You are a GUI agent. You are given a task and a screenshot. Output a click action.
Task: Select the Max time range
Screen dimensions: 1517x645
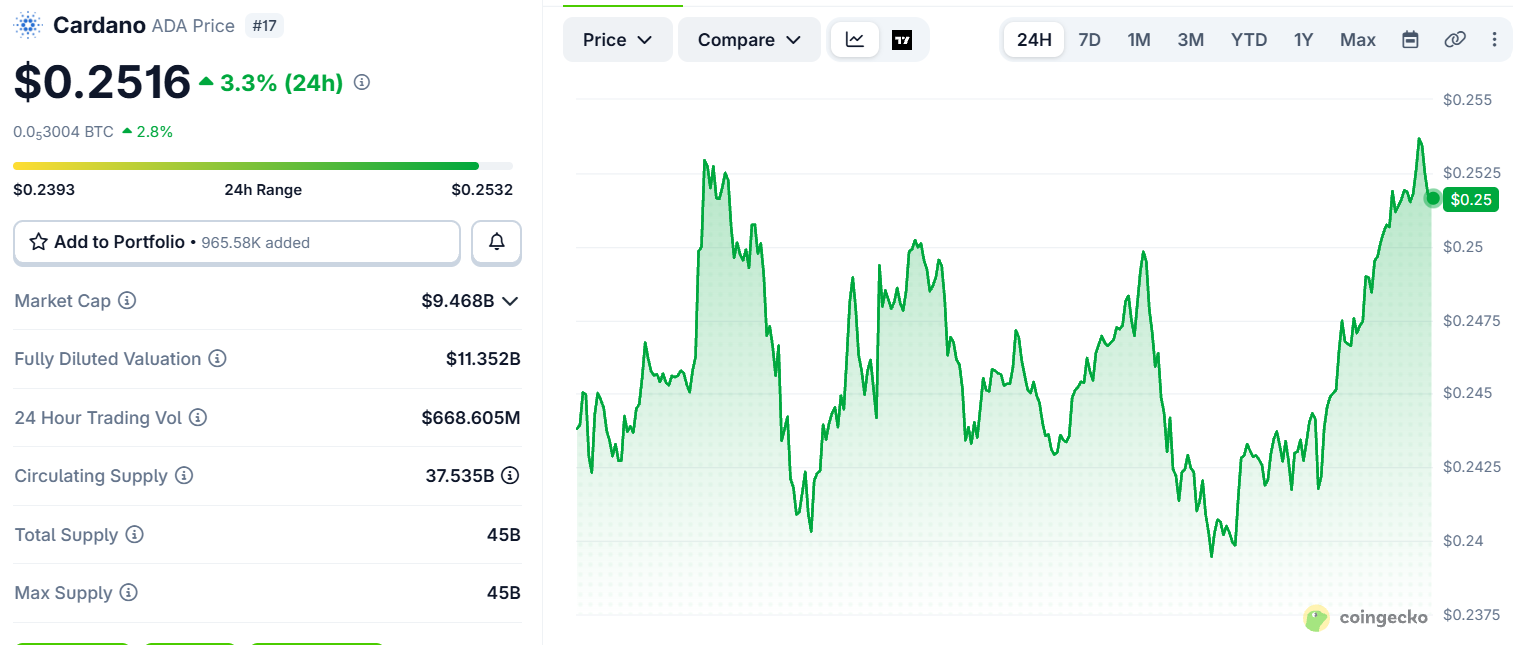pyautogui.click(x=1358, y=40)
